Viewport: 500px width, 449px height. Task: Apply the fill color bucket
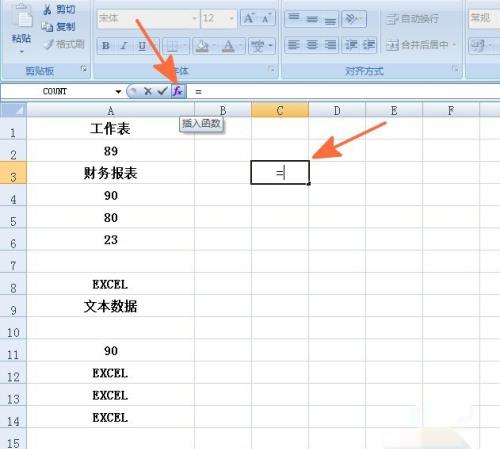[x=202, y=46]
